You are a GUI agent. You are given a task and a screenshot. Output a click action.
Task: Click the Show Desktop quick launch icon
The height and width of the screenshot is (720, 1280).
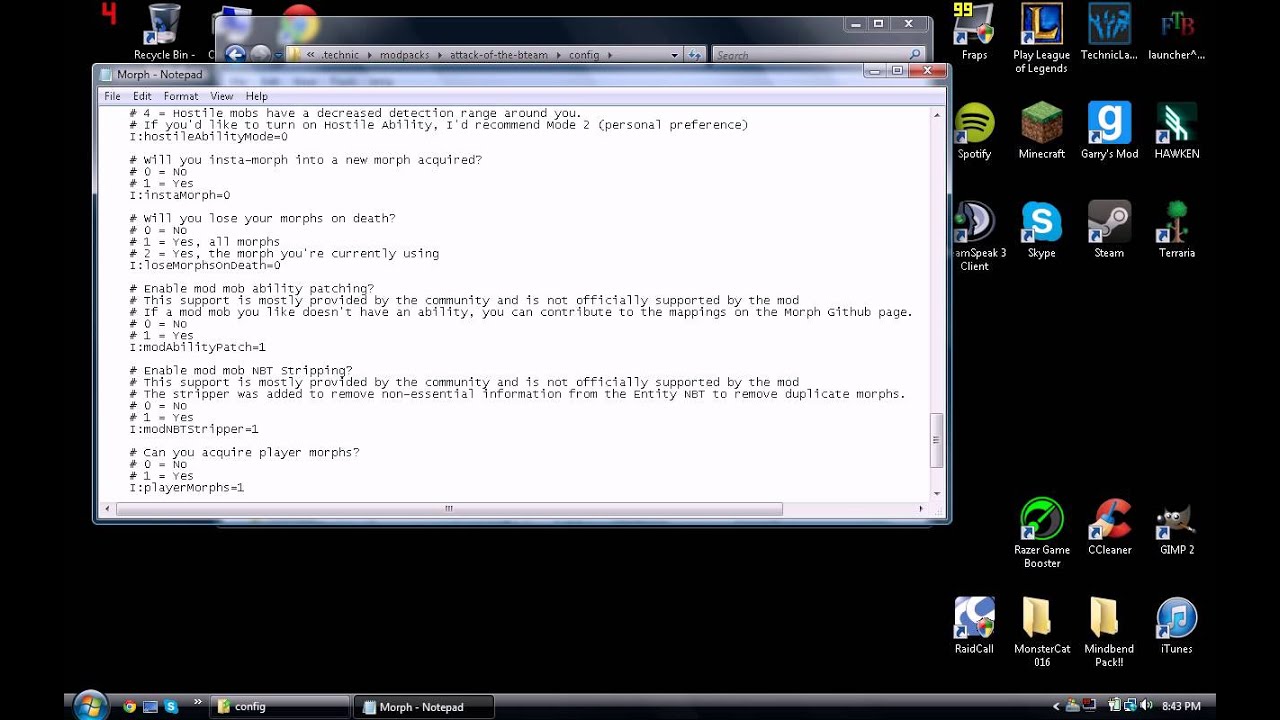point(150,706)
